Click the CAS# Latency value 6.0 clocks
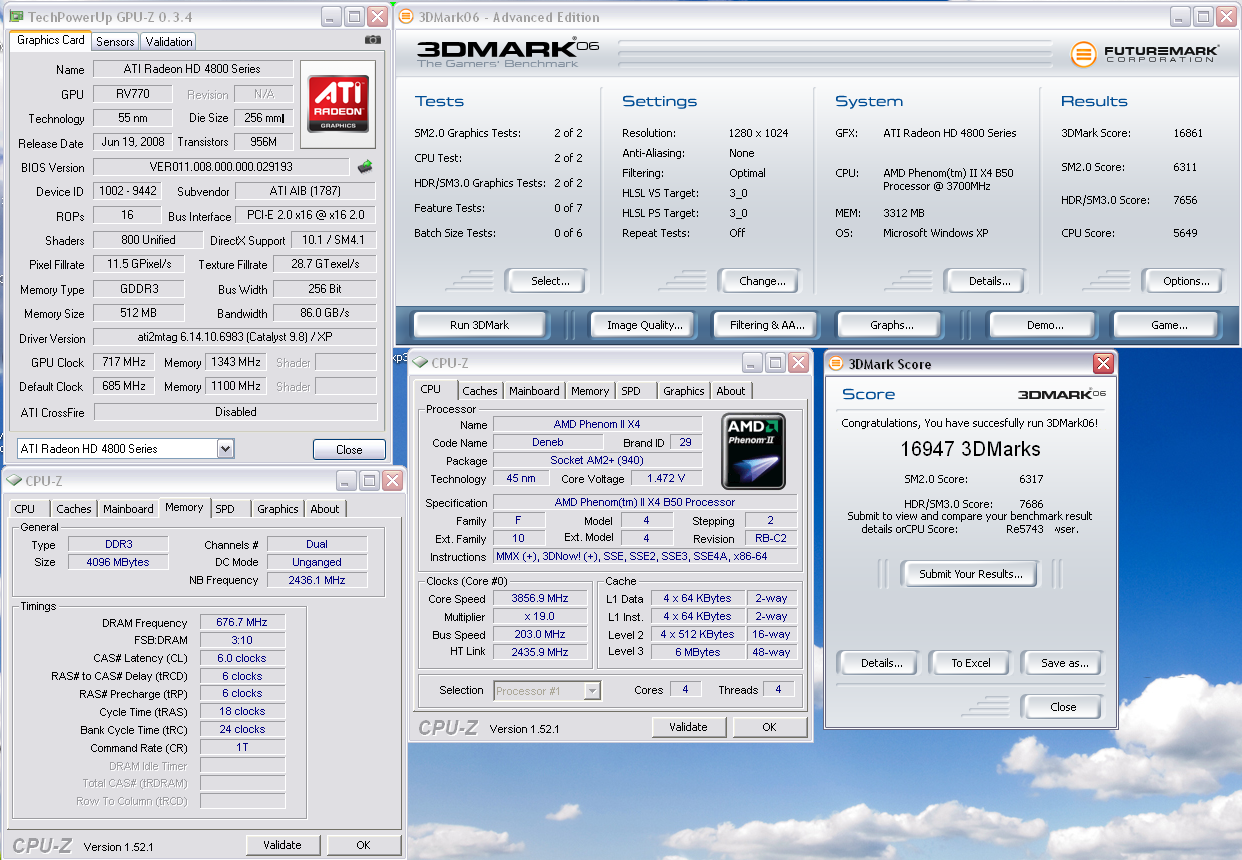The height and width of the screenshot is (860, 1242). click(242, 658)
